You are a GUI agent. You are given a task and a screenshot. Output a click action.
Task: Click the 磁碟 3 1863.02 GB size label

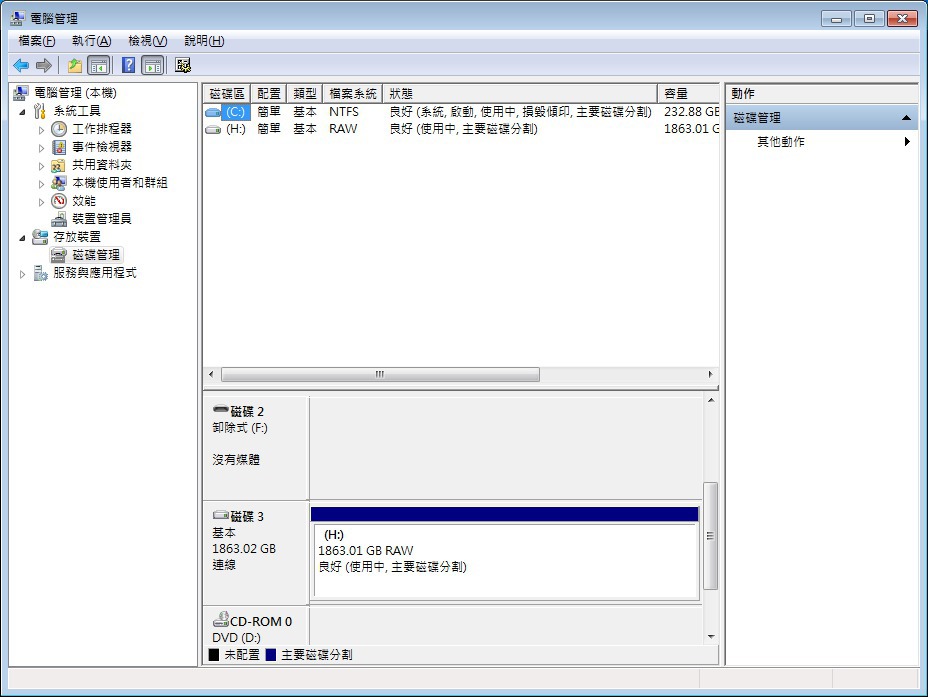(x=244, y=548)
